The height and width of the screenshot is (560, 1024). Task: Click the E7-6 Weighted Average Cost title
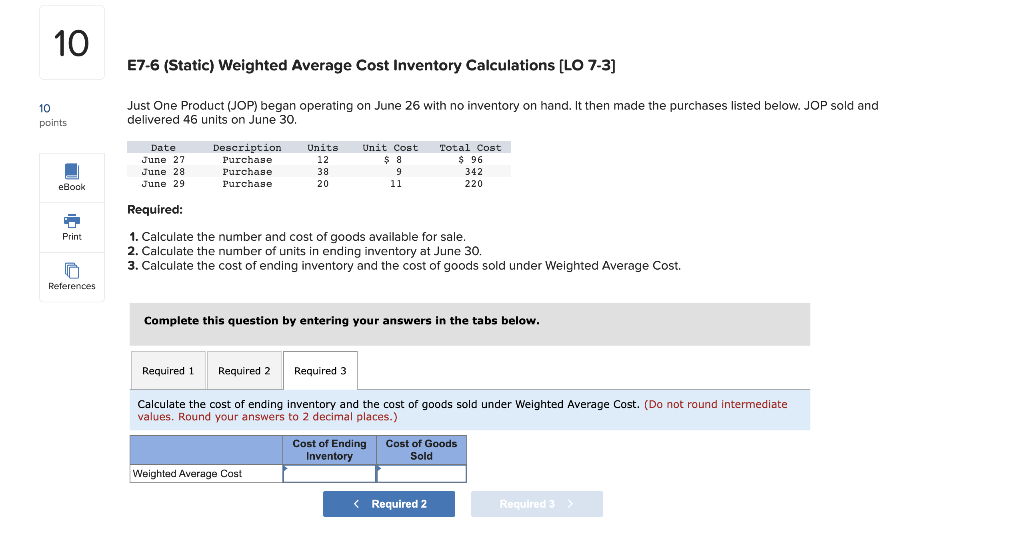pyautogui.click(x=371, y=65)
